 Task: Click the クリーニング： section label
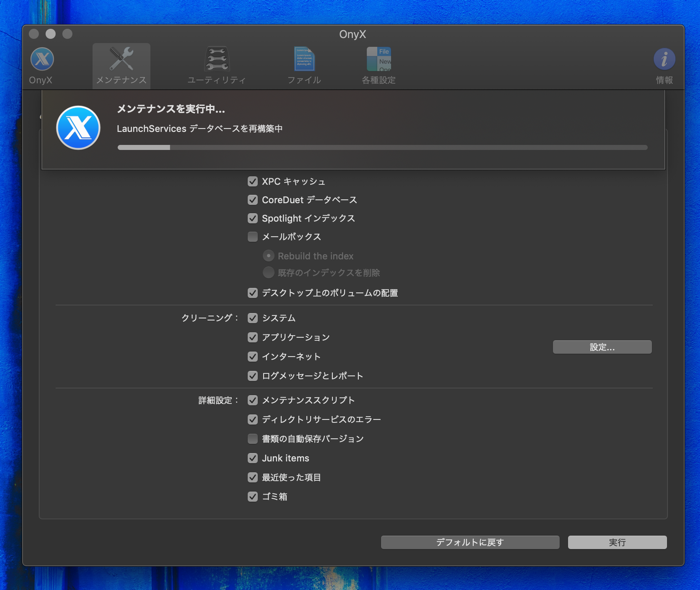pos(210,318)
